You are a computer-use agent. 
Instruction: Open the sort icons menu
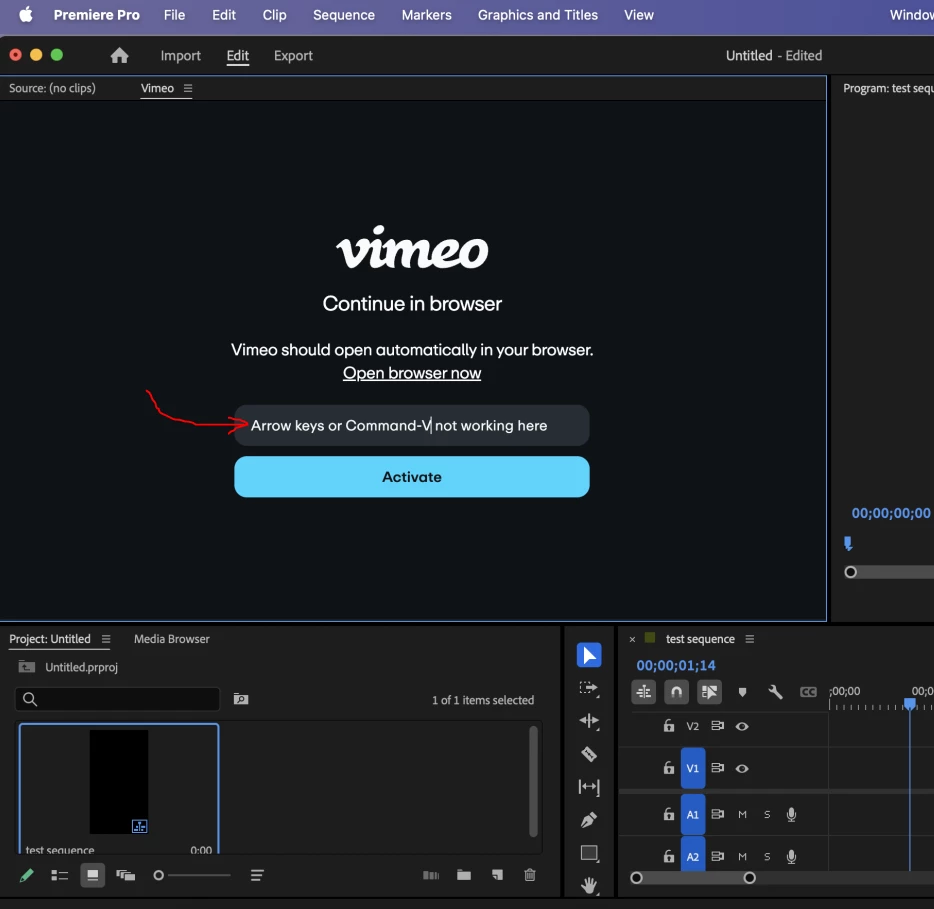click(257, 875)
